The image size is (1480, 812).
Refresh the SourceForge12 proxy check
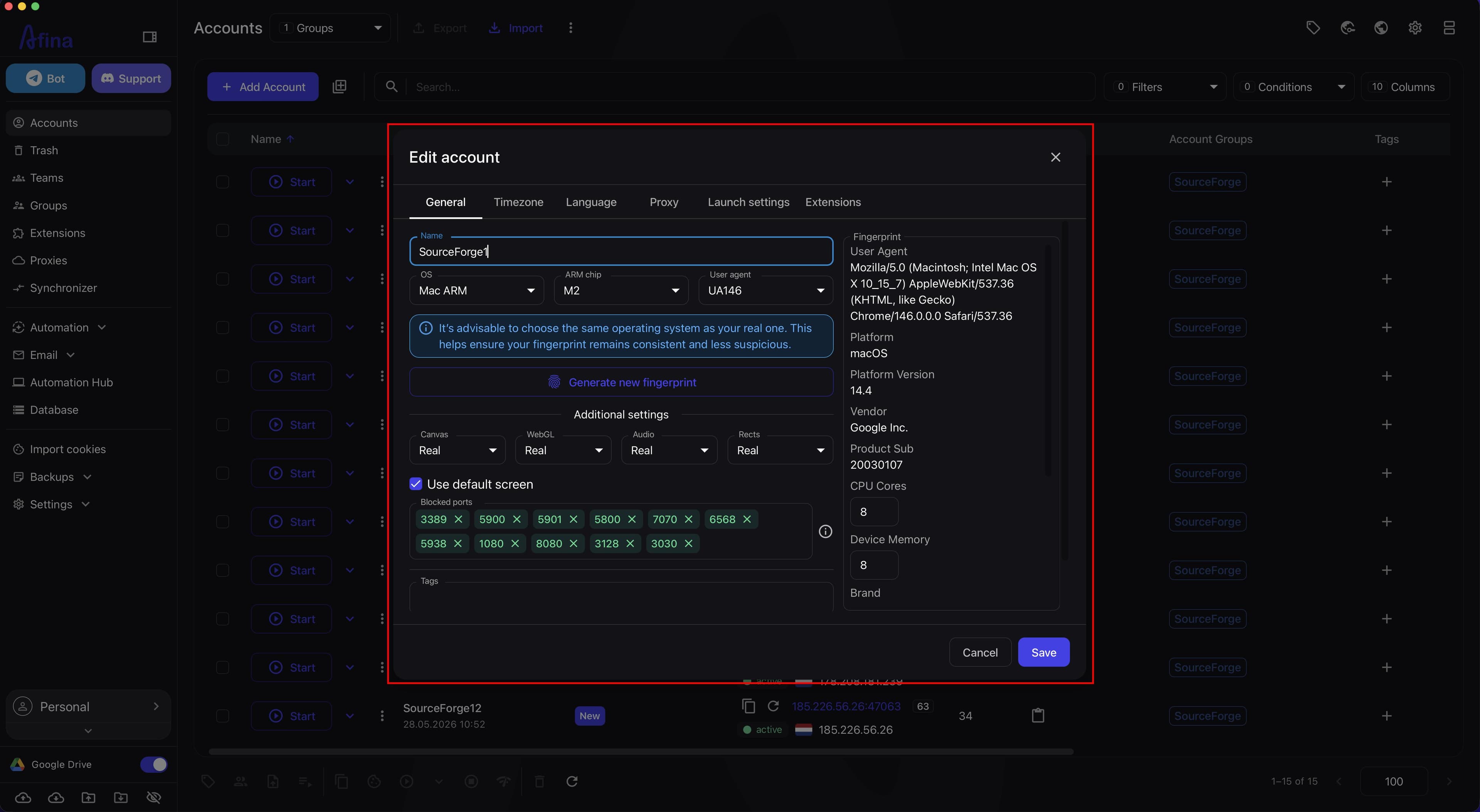[773, 706]
